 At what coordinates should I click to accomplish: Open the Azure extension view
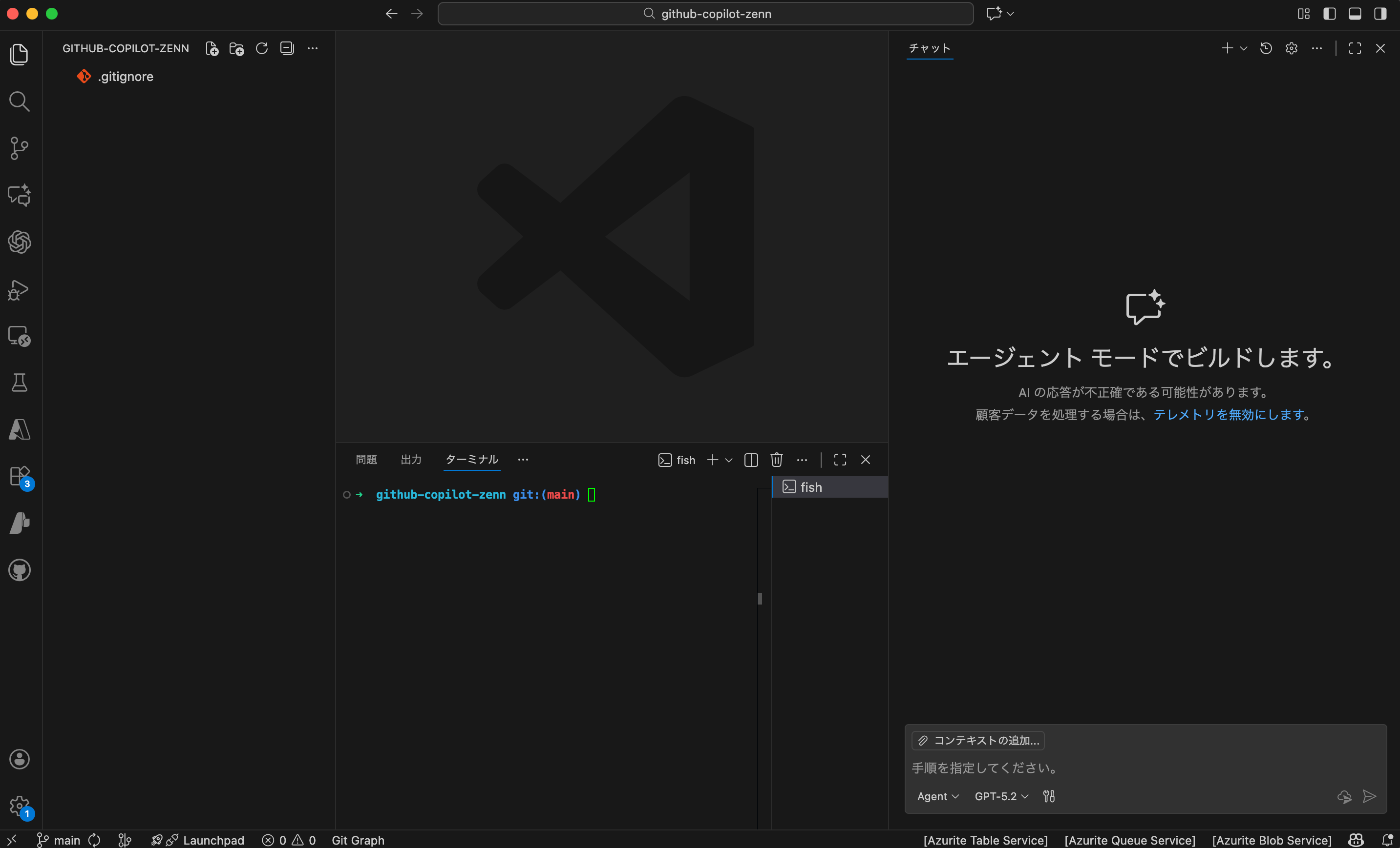click(x=19, y=429)
